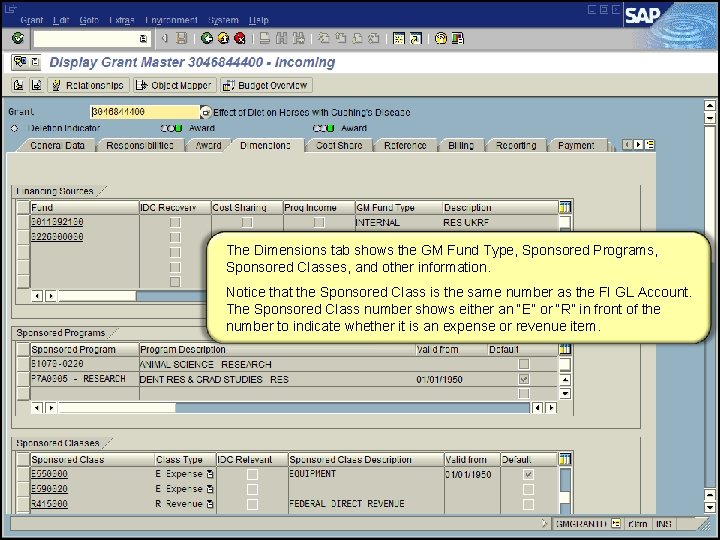Click the icon left of Display Grant Master title
The image size is (720, 540).
pyautogui.click(x=20, y=62)
